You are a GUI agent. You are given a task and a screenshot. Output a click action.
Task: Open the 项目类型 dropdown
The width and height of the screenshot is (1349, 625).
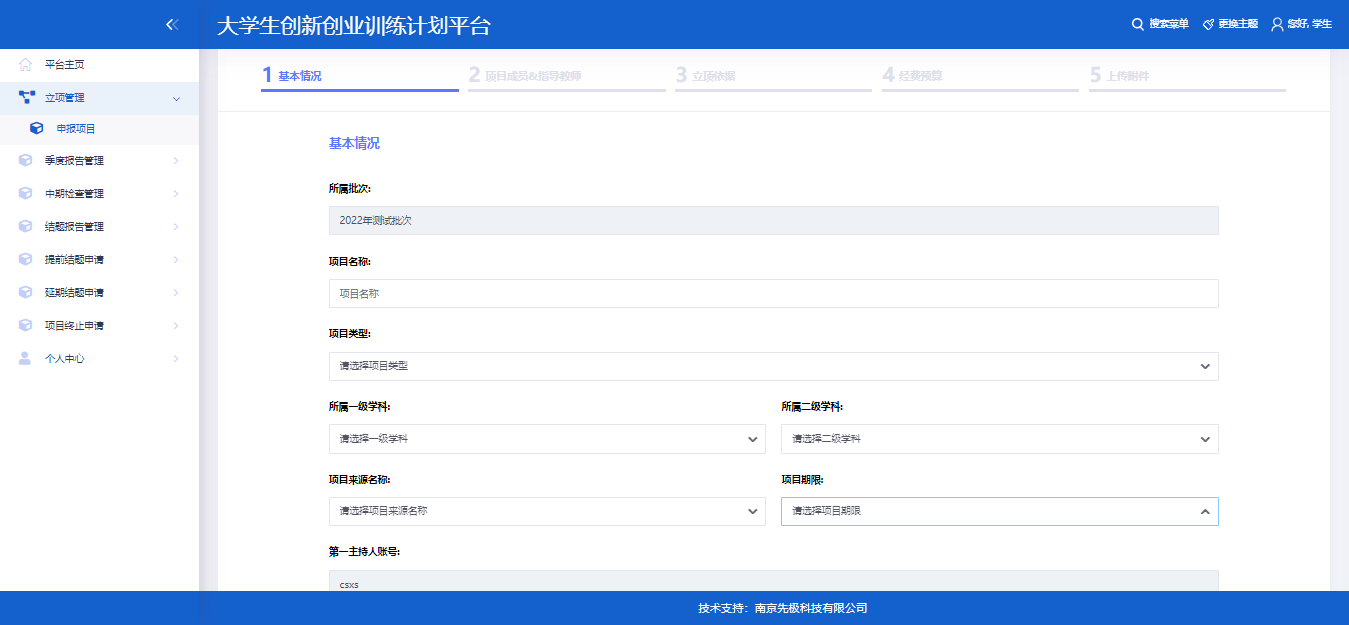773,366
